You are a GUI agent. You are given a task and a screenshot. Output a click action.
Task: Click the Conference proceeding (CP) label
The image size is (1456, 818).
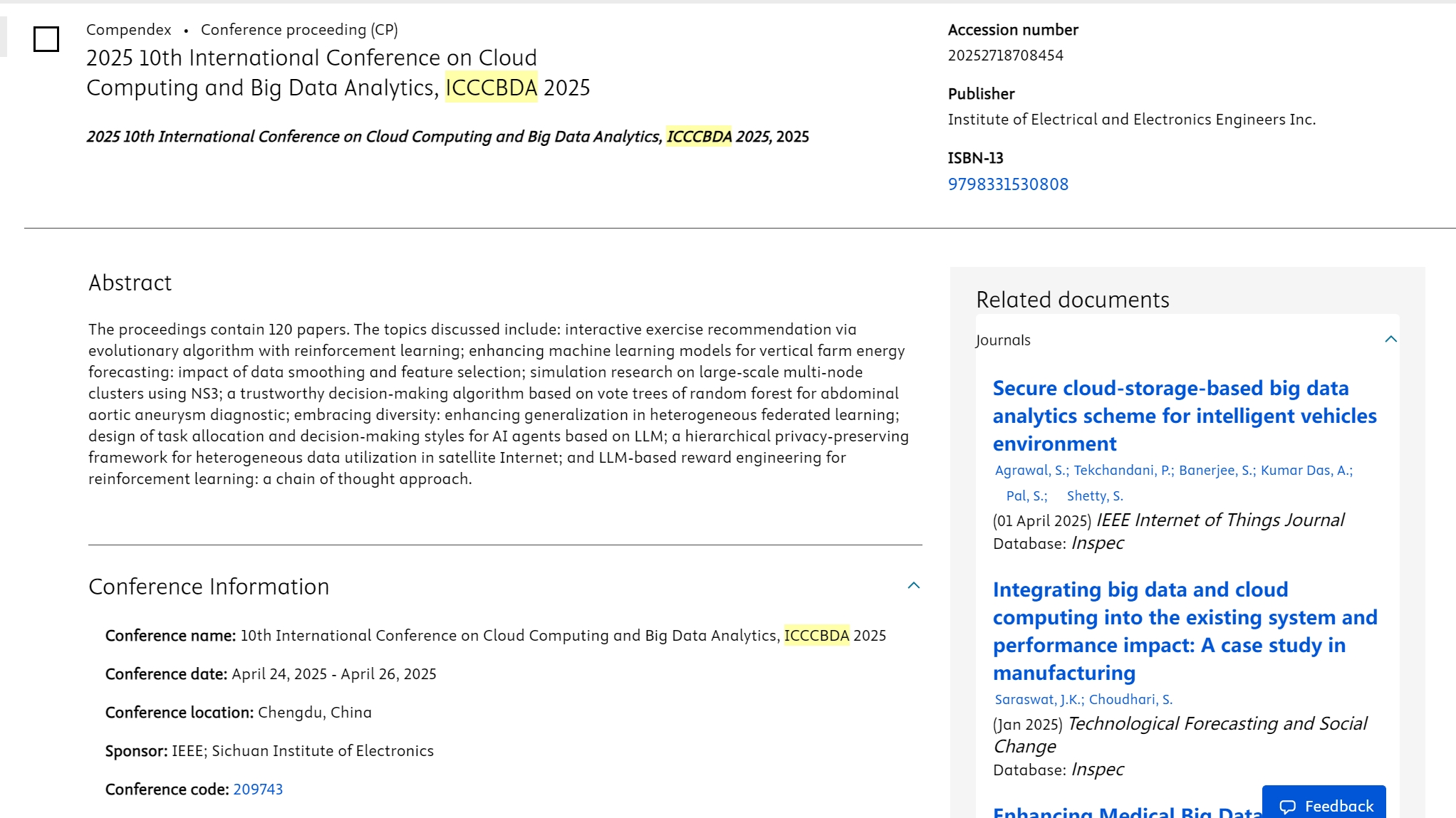[x=299, y=30]
